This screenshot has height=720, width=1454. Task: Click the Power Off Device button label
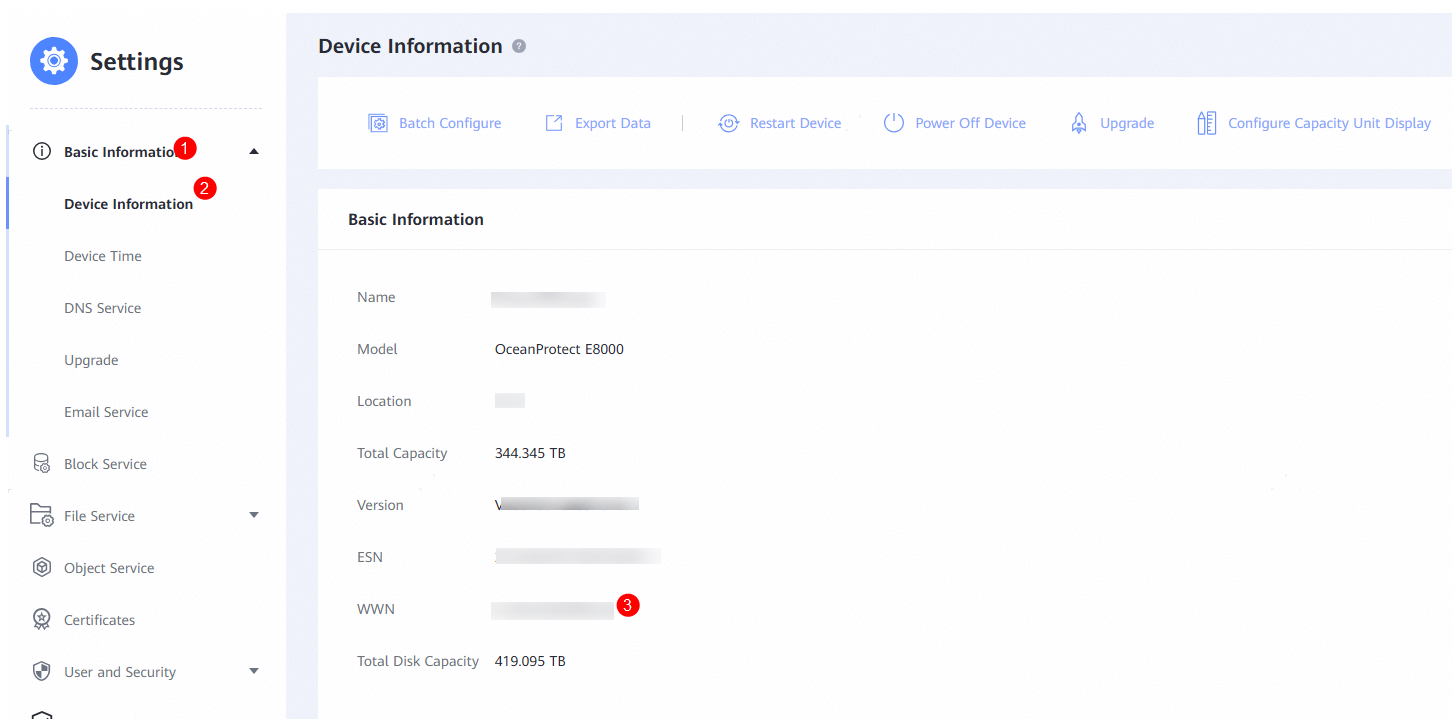971,123
